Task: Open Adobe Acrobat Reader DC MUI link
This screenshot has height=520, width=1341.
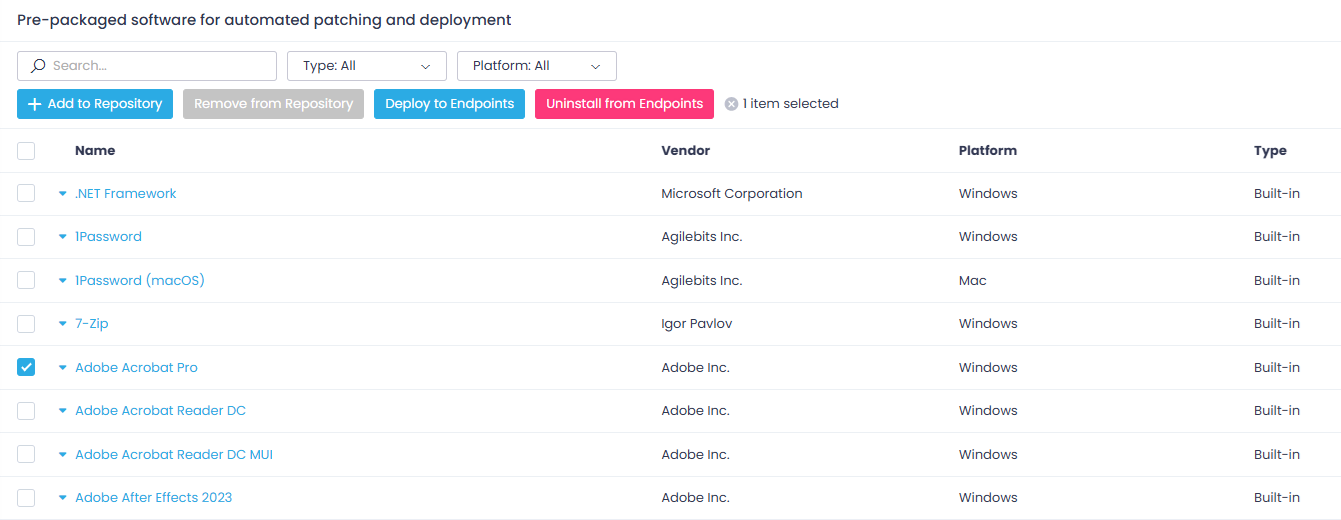Action: [174, 455]
